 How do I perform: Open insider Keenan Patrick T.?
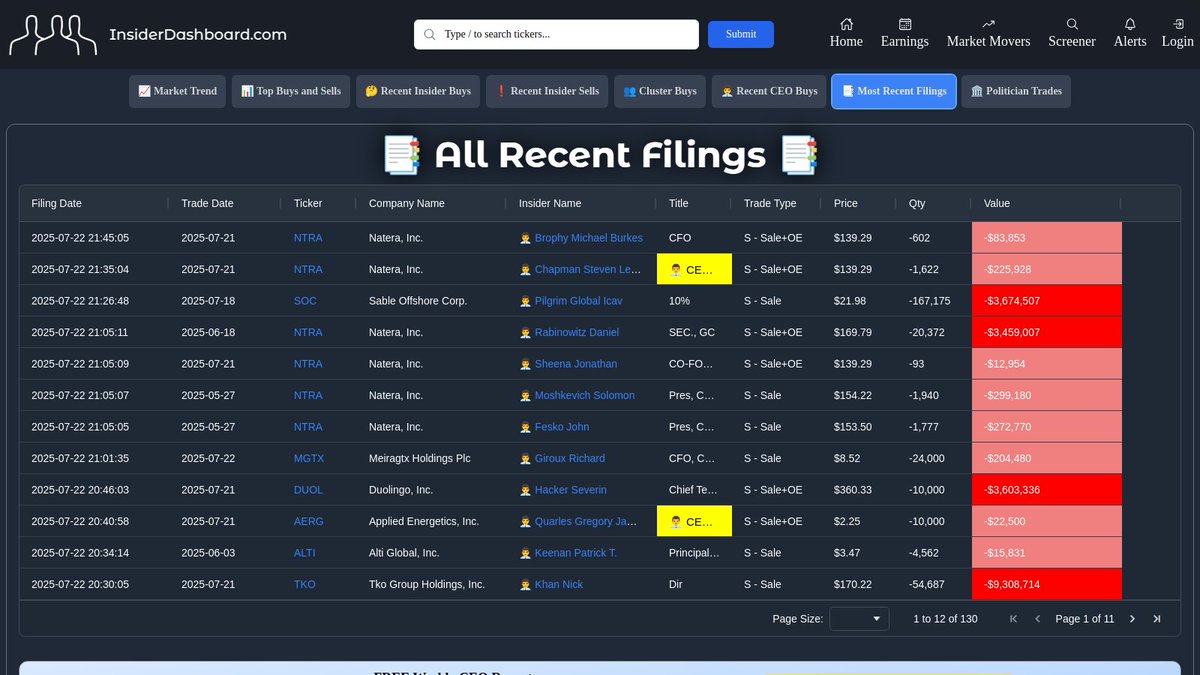point(576,553)
